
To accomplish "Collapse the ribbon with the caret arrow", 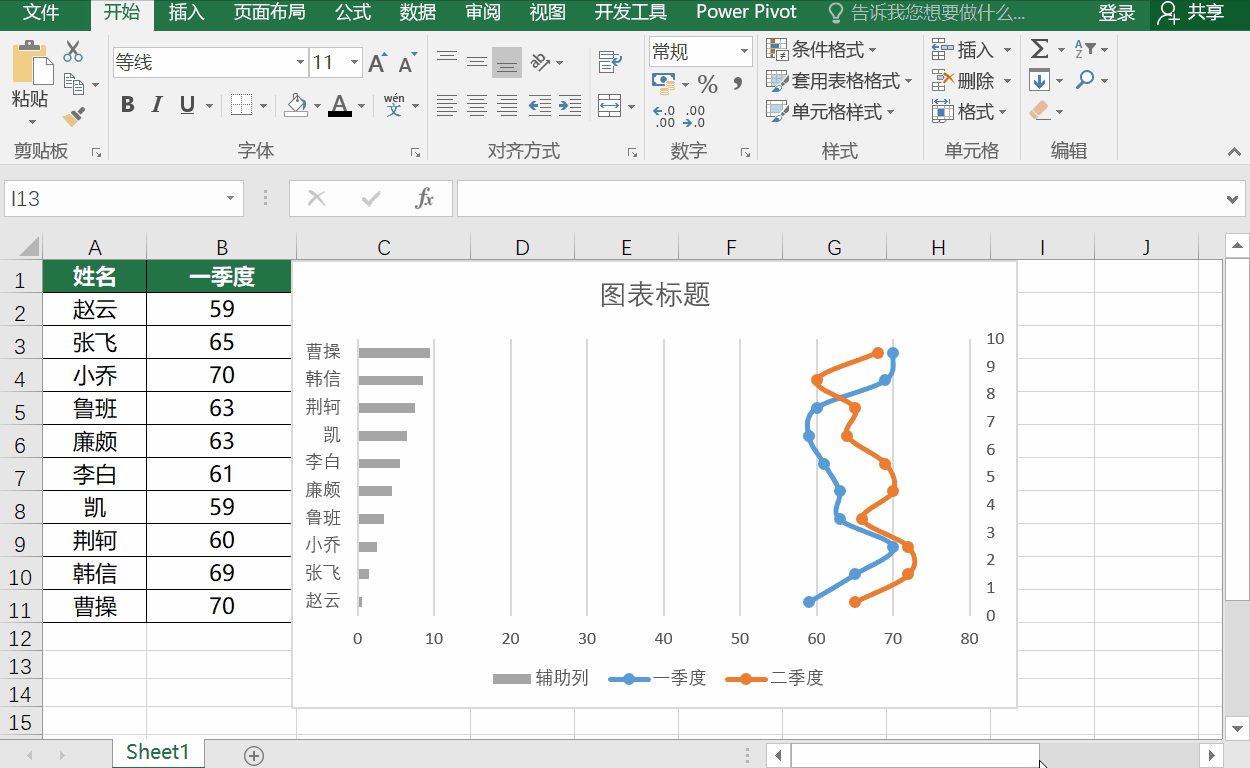I will 1236,152.
